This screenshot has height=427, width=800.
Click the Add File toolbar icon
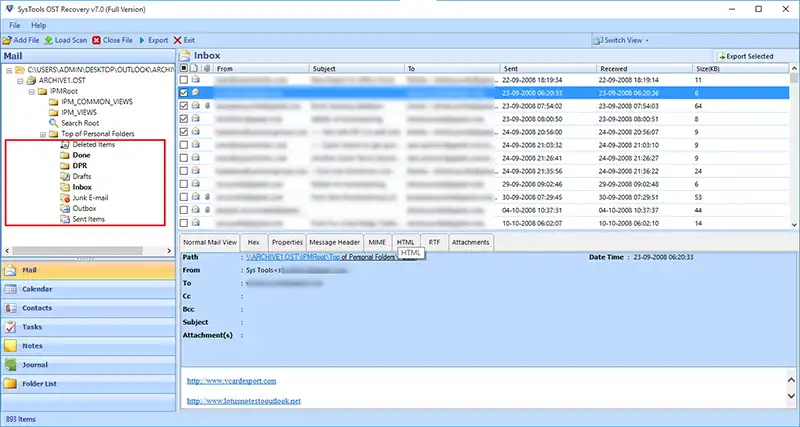tap(7, 40)
